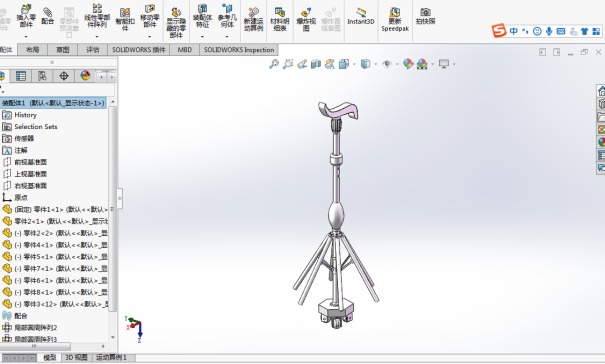Open the MBD tab
The image size is (605, 364).
click(184, 50)
